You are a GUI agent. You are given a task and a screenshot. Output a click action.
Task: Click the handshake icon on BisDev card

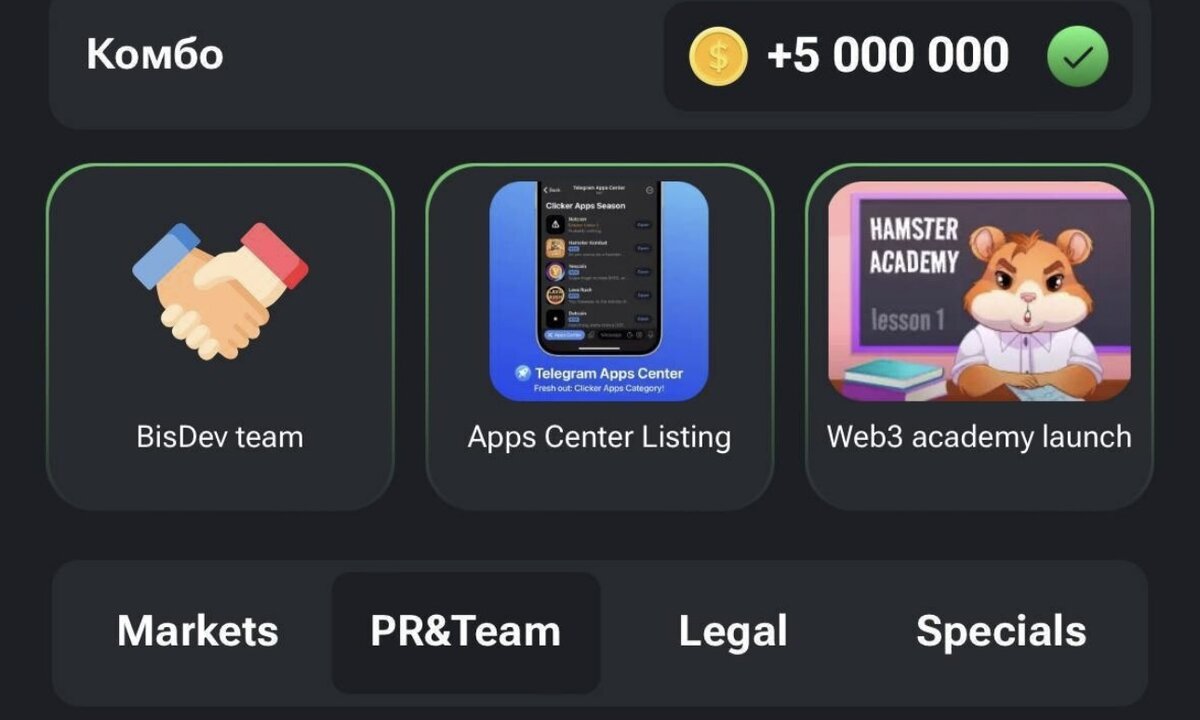[220, 290]
